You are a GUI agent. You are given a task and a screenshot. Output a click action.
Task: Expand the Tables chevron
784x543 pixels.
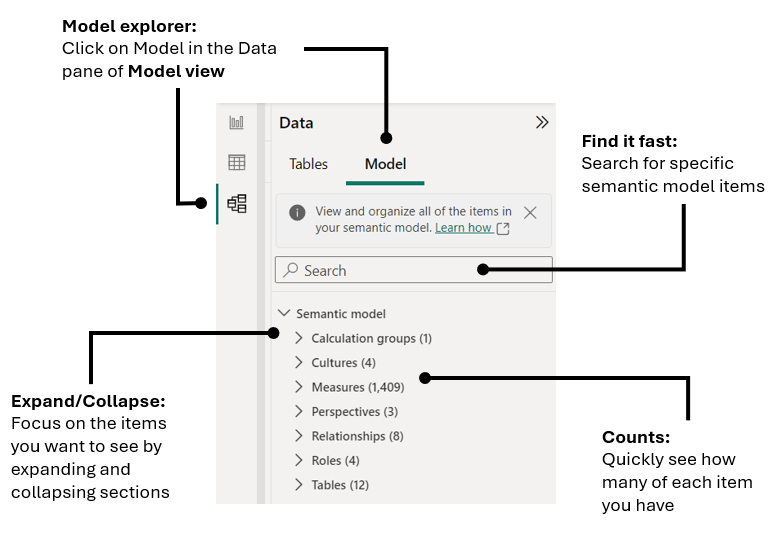(298, 485)
